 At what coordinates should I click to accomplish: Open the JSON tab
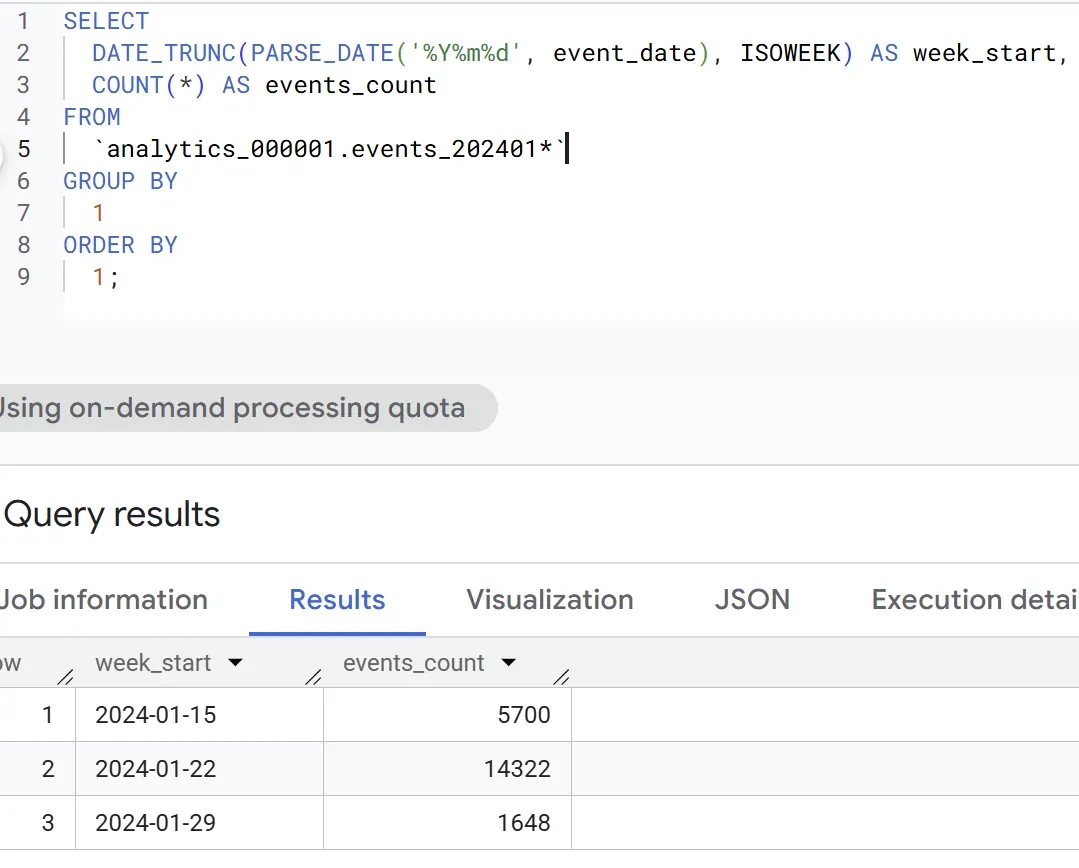[752, 600]
